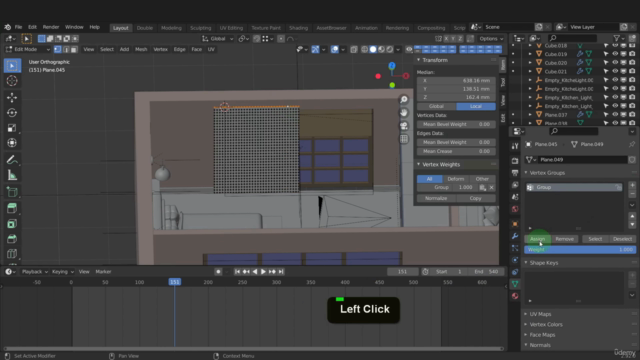Open the Playback dropdown
Image resolution: width=640 pixels, height=360 pixels.
pyautogui.click(x=35, y=272)
